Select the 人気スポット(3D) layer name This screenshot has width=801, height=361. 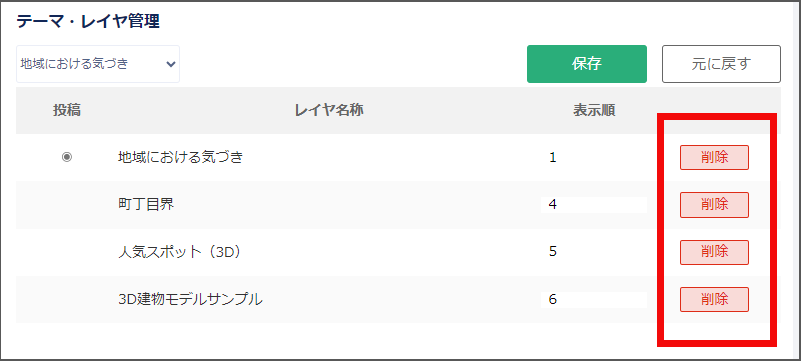coord(179,252)
